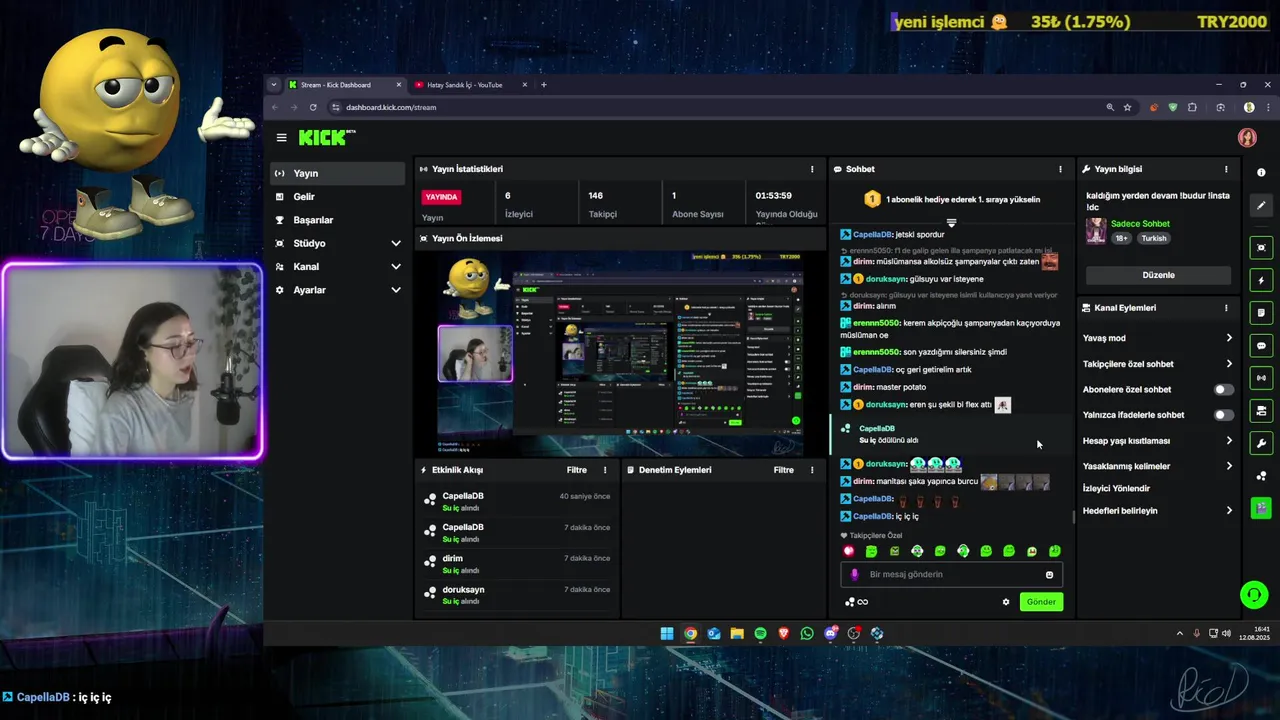
Task: Open Hesap yaşı kısıtlaması options
Action: (1158, 441)
